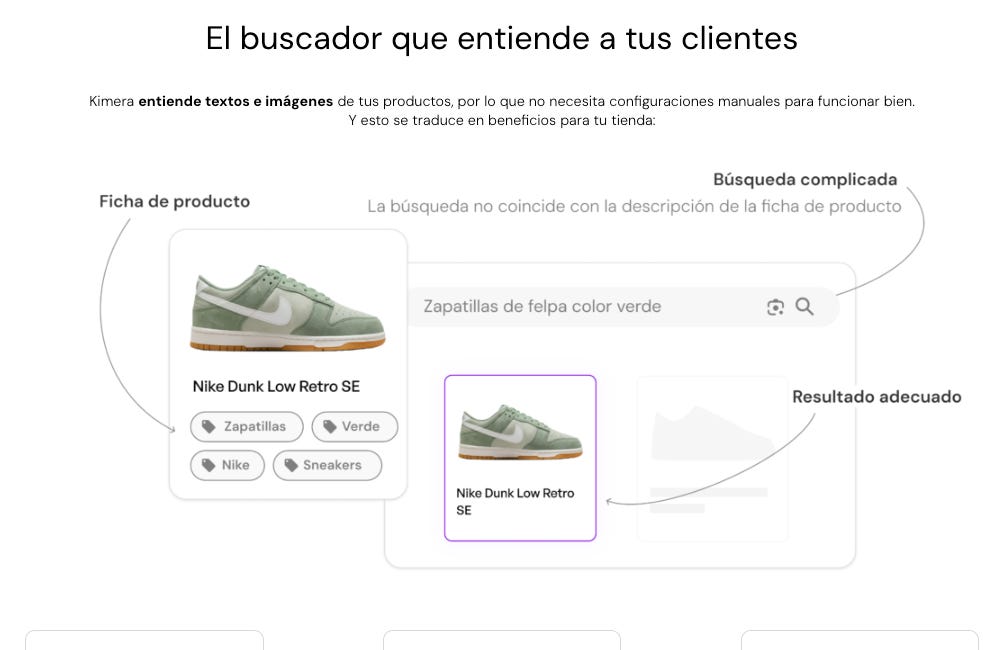The height and width of the screenshot is (650, 1004).
Task: Select the Nike tag
Action: point(227,466)
